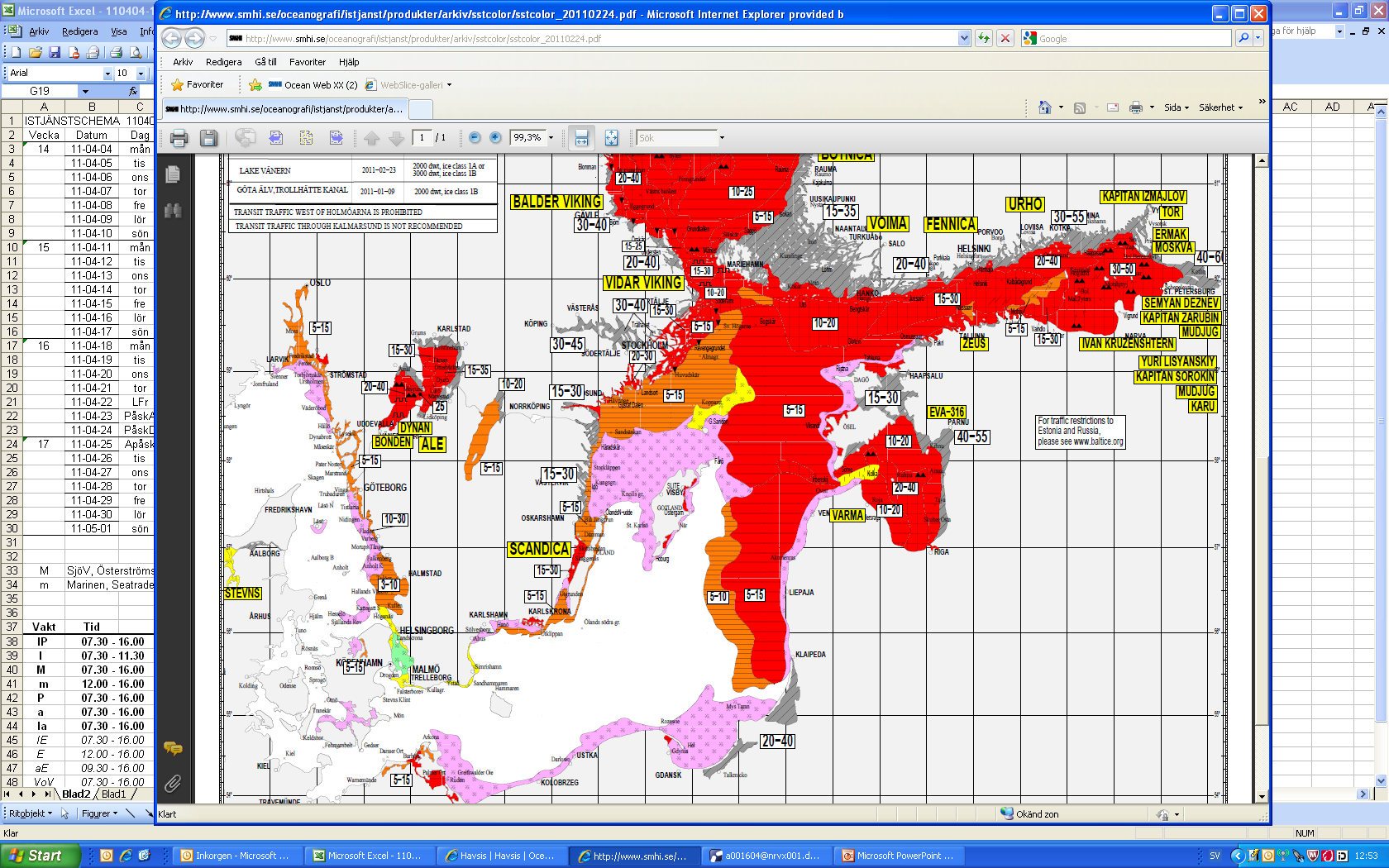This screenshot has width=1389, height=868.
Task: Open the PDF pages thumbnail panel icon
Action: point(173,174)
